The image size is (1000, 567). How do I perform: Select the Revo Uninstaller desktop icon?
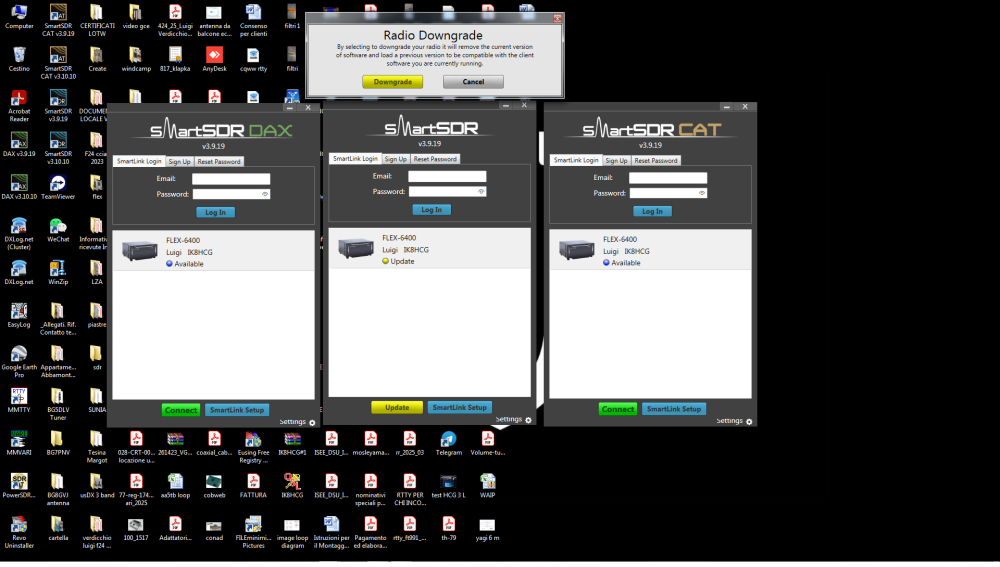point(19,533)
